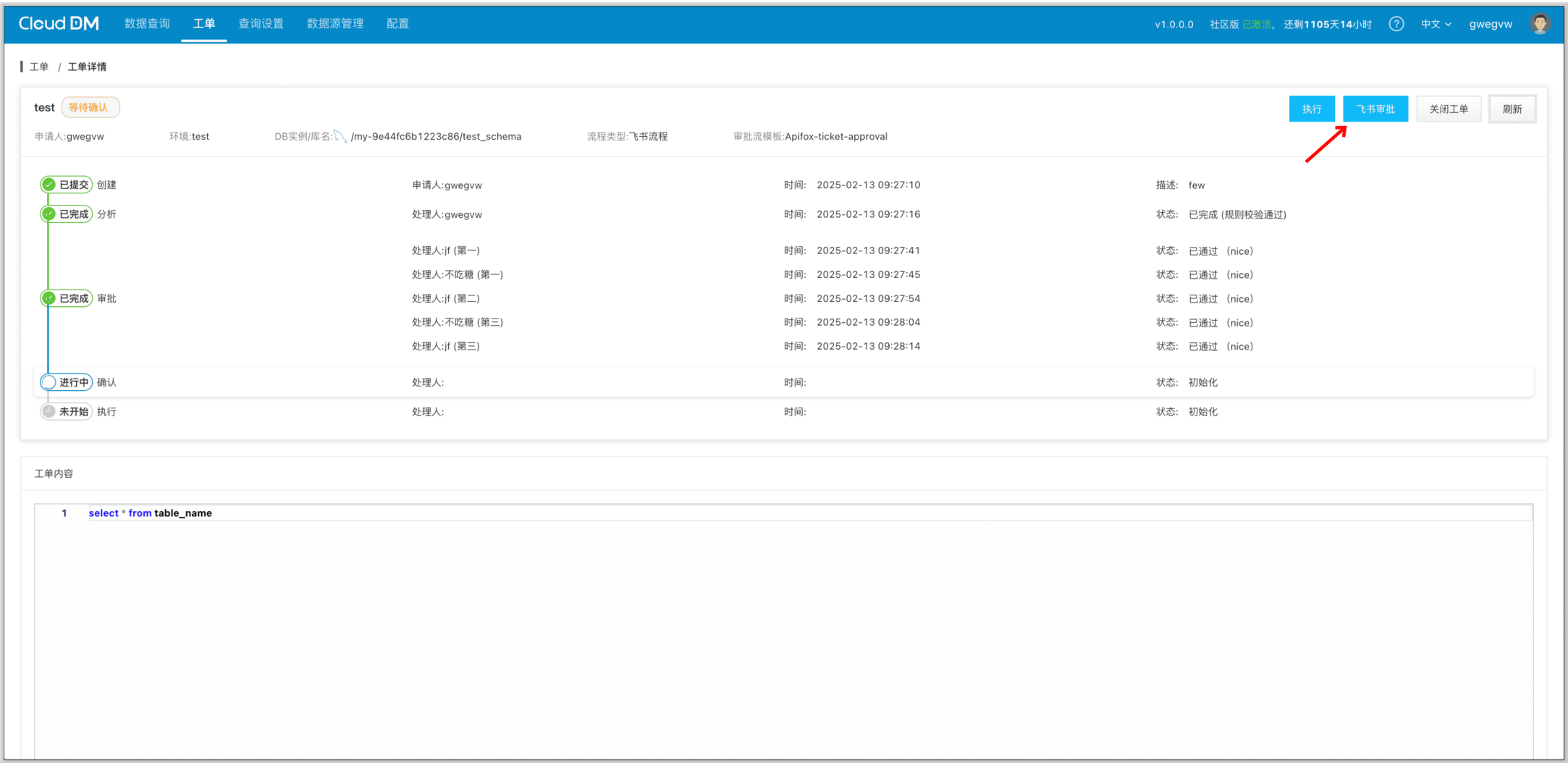The image size is (1568, 763).
Task: Click the Cloud DM logo
Action: 59,24
